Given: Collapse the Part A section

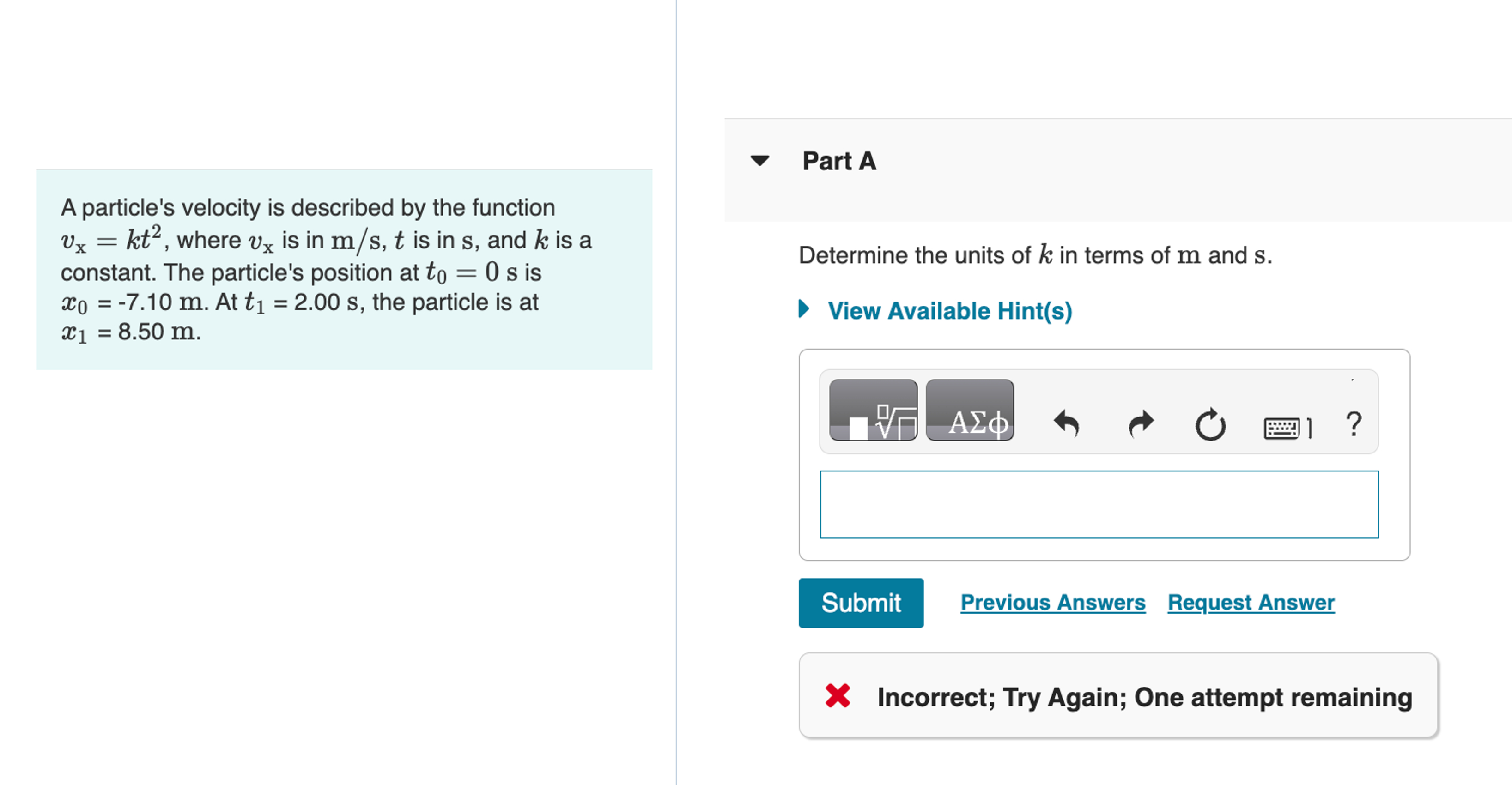Looking at the screenshot, I should pyautogui.click(x=759, y=161).
